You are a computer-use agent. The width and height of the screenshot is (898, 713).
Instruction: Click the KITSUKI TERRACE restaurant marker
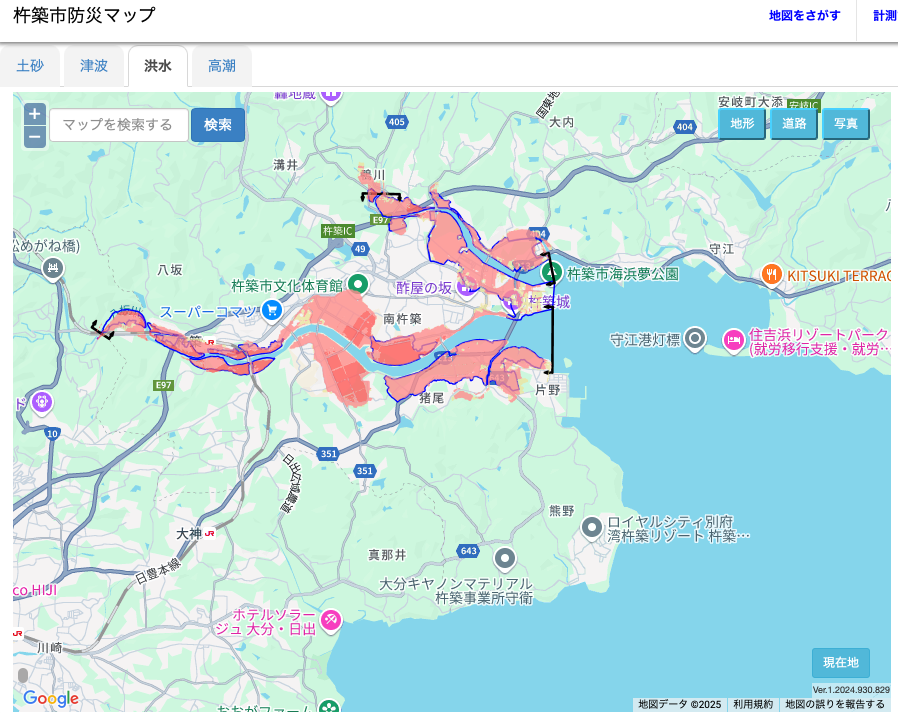pyautogui.click(x=771, y=273)
